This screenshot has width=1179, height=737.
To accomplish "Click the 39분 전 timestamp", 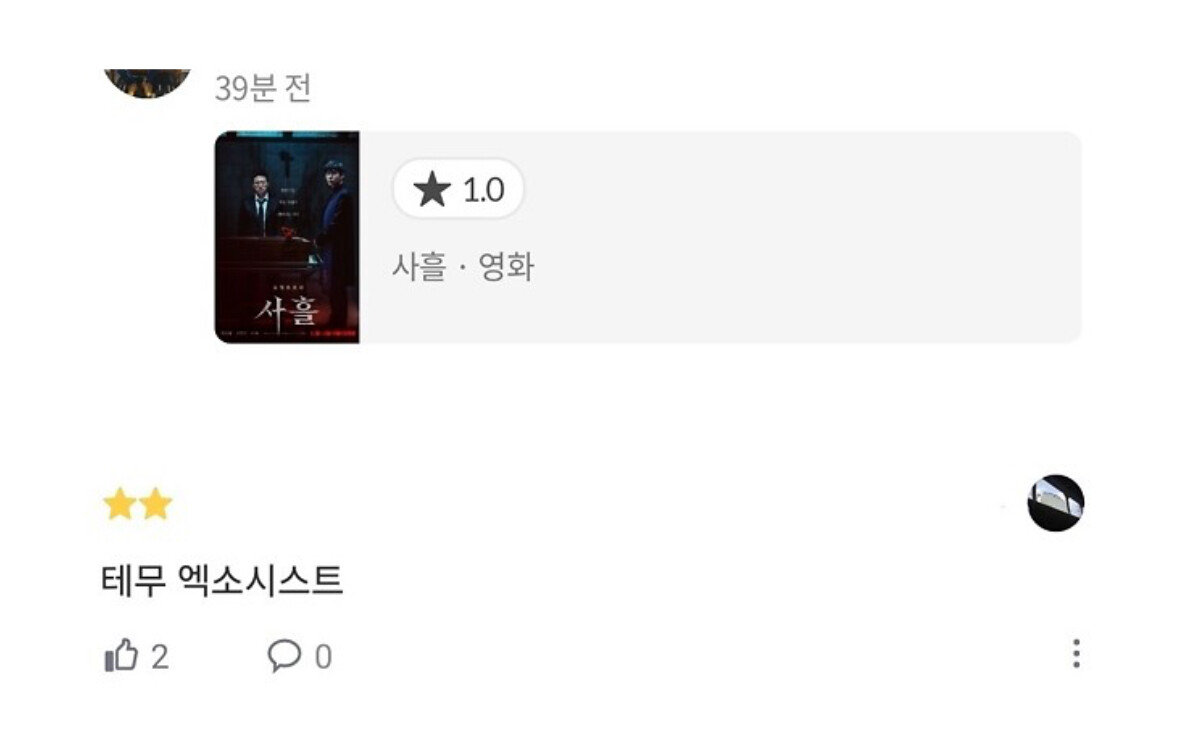I will click(x=262, y=88).
